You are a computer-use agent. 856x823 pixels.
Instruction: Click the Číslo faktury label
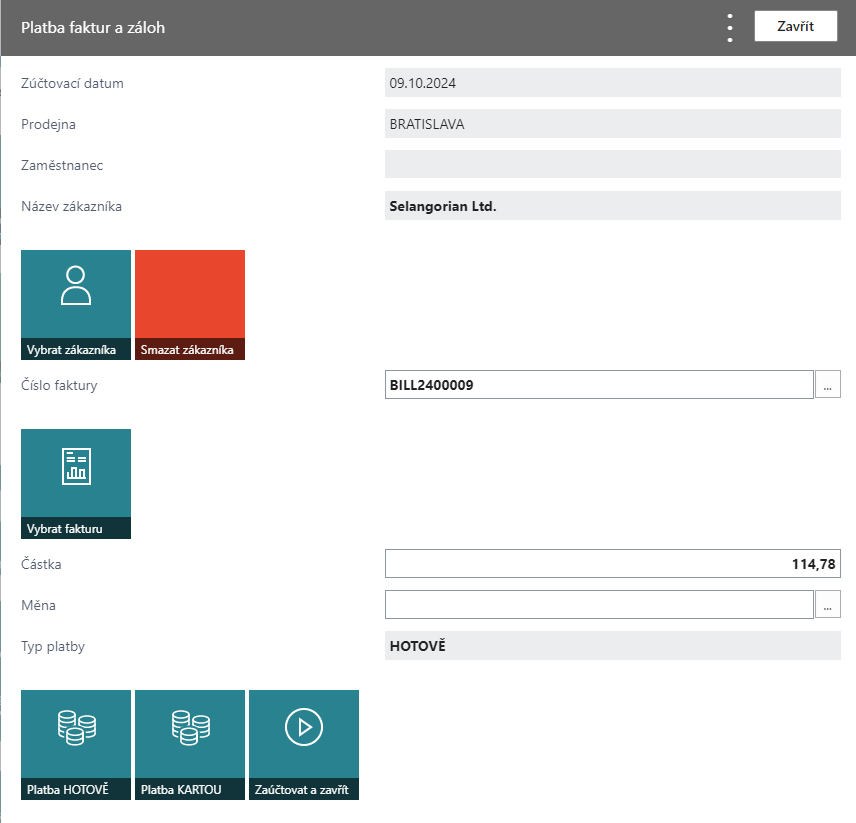[x=59, y=385]
